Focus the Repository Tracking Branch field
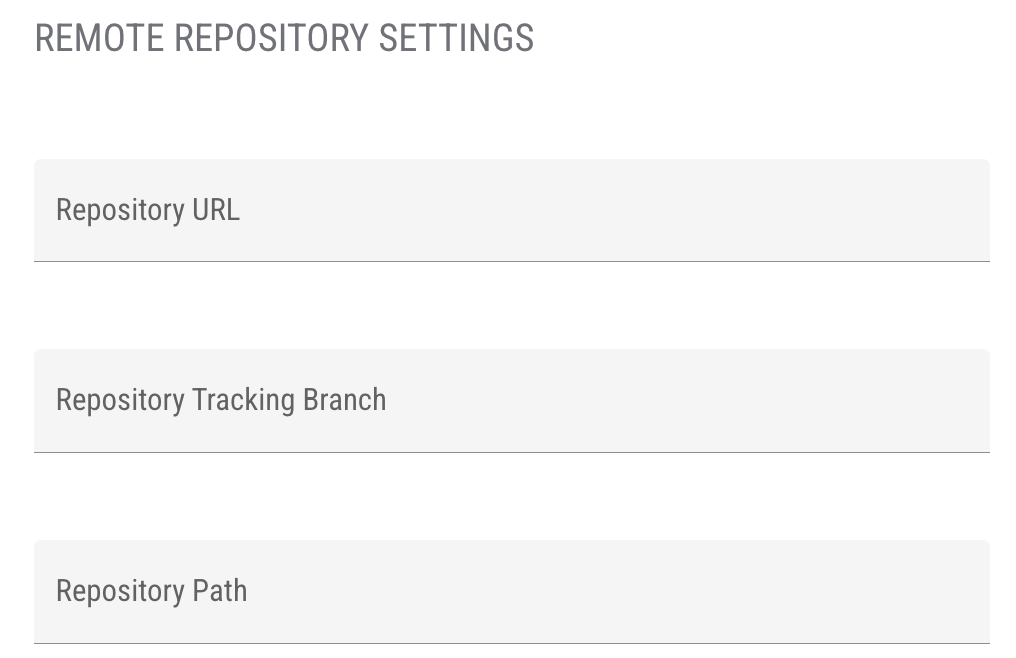The image size is (1016, 658). coord(511,400)
